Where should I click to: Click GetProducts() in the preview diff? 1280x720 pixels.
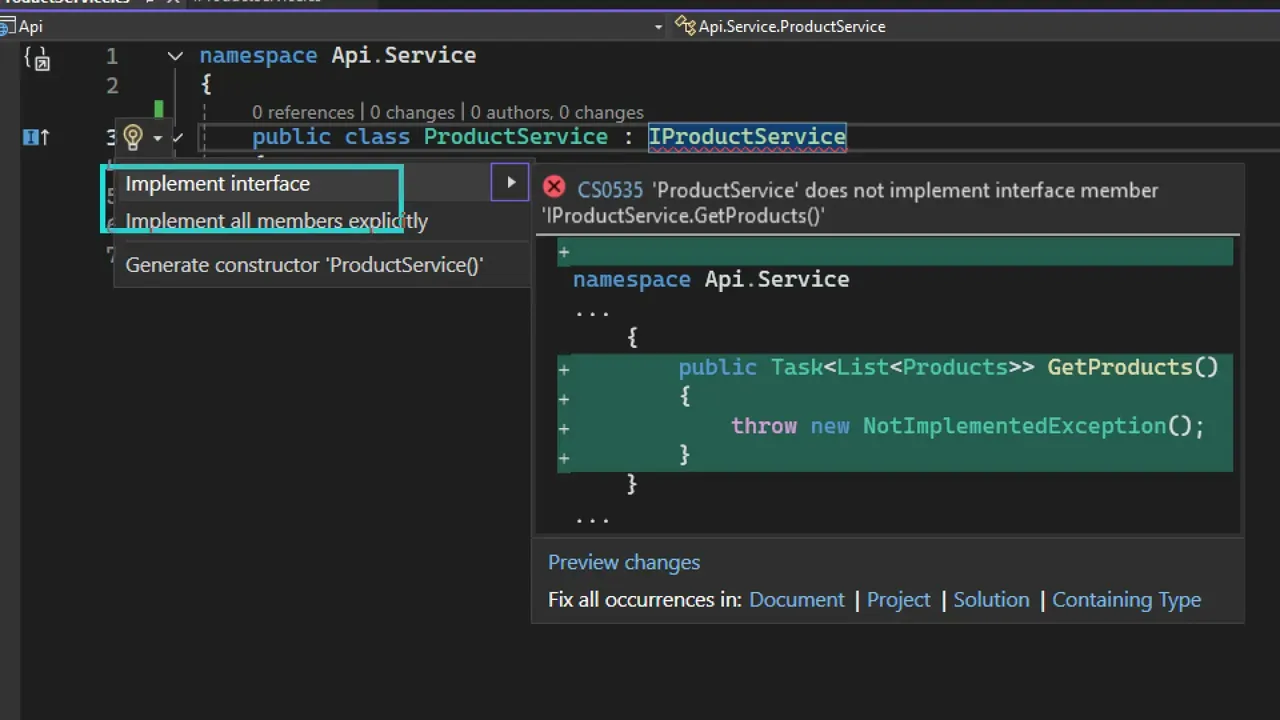click(1133, 367)
